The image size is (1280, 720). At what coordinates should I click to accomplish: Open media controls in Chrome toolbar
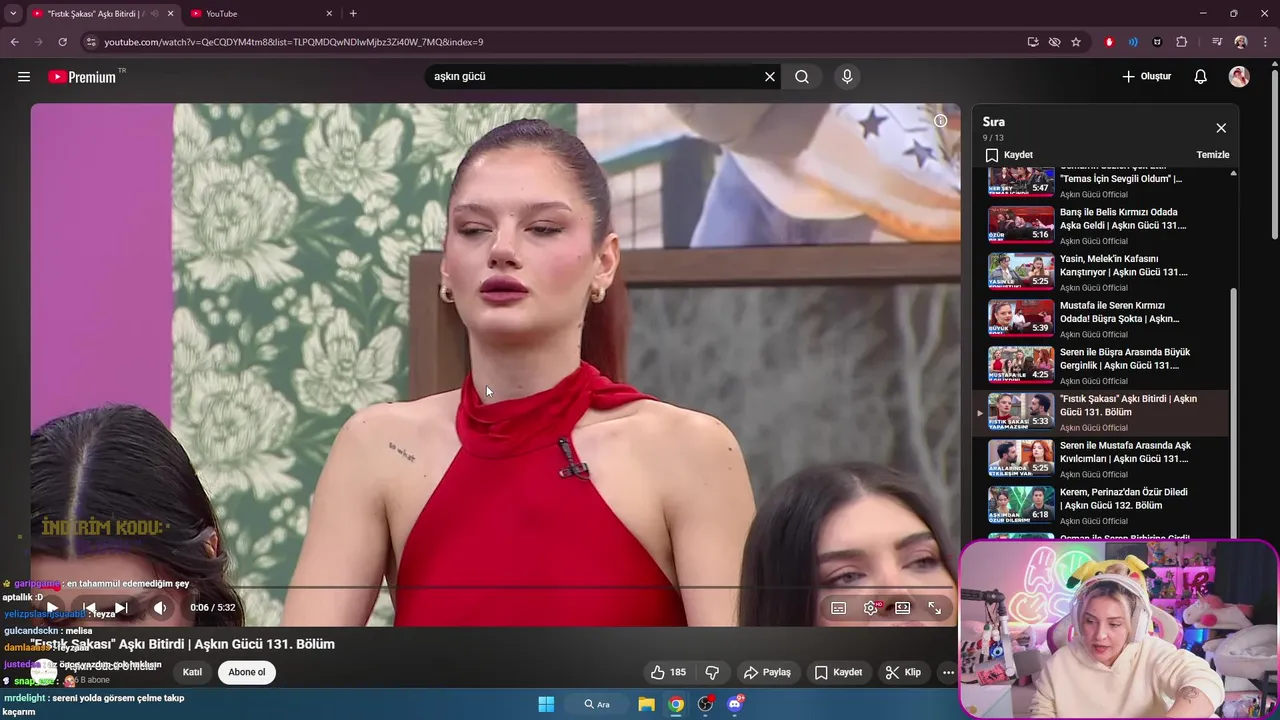(1217, 42)
